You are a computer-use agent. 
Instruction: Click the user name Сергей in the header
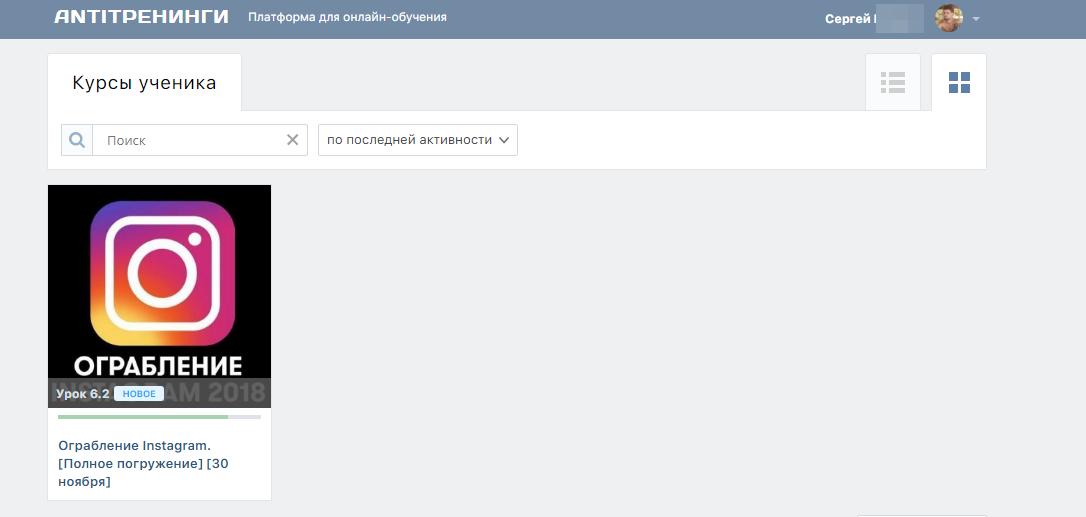pyautogui.click(x=849, y=19)
